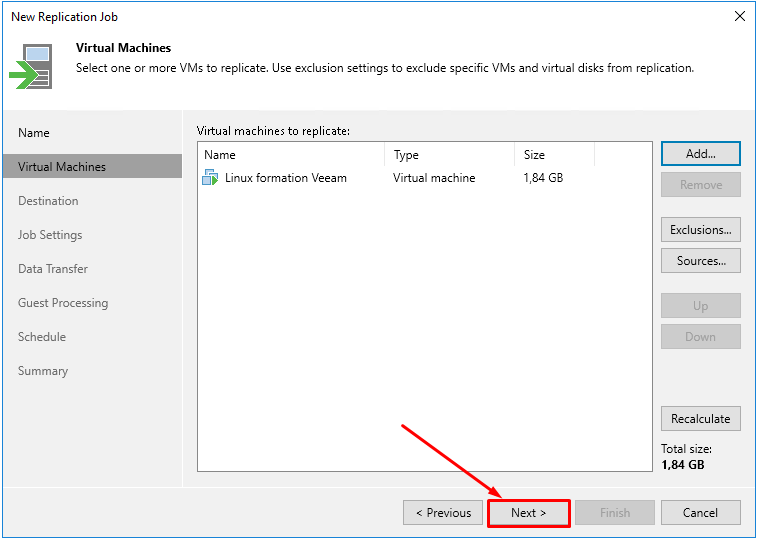Click the VM icon beside Linux formation Veeam
758x541 pixels.
(x=210, y=177)
